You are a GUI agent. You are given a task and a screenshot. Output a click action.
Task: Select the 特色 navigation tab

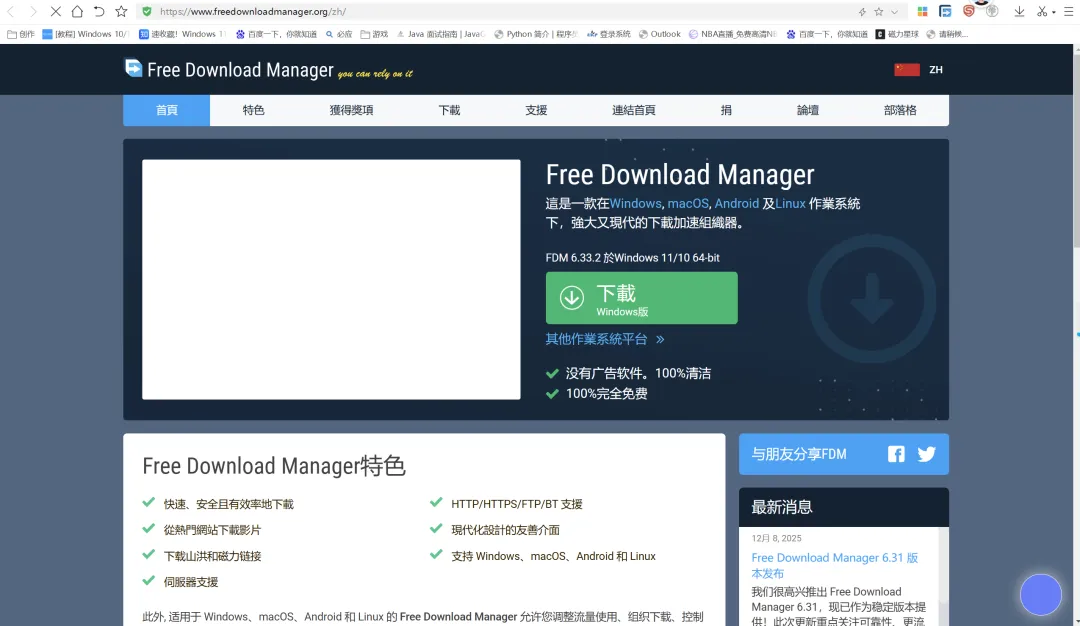(x=253, y=110)
